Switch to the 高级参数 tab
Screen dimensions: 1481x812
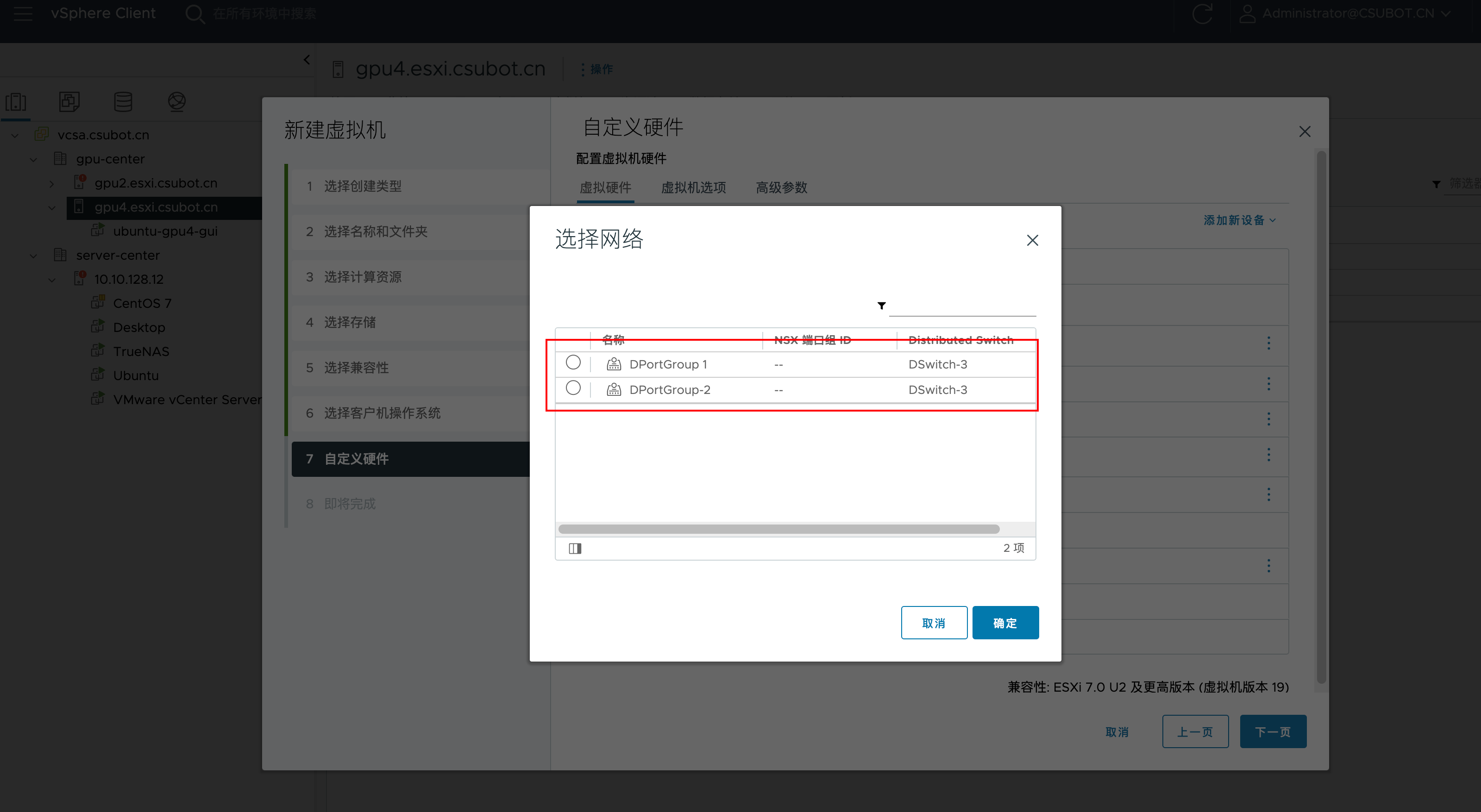(781, 187)
